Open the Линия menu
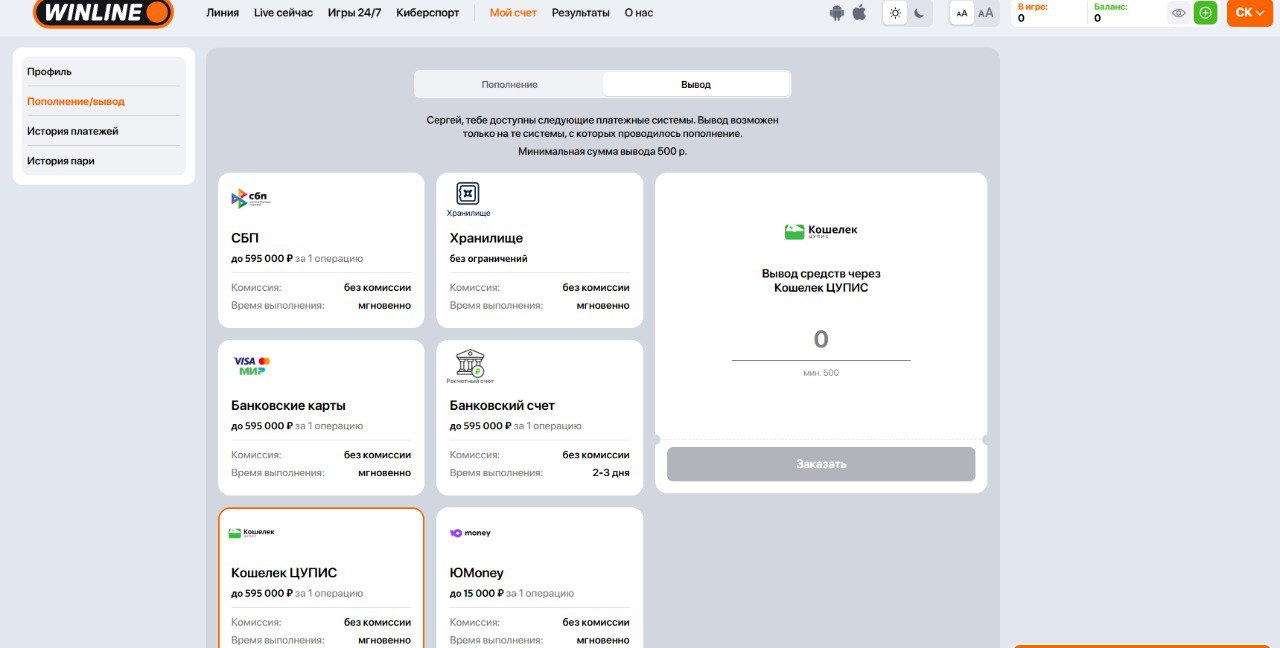The height and width of the screenshot is (648, 1280). [x=222, y=13]
